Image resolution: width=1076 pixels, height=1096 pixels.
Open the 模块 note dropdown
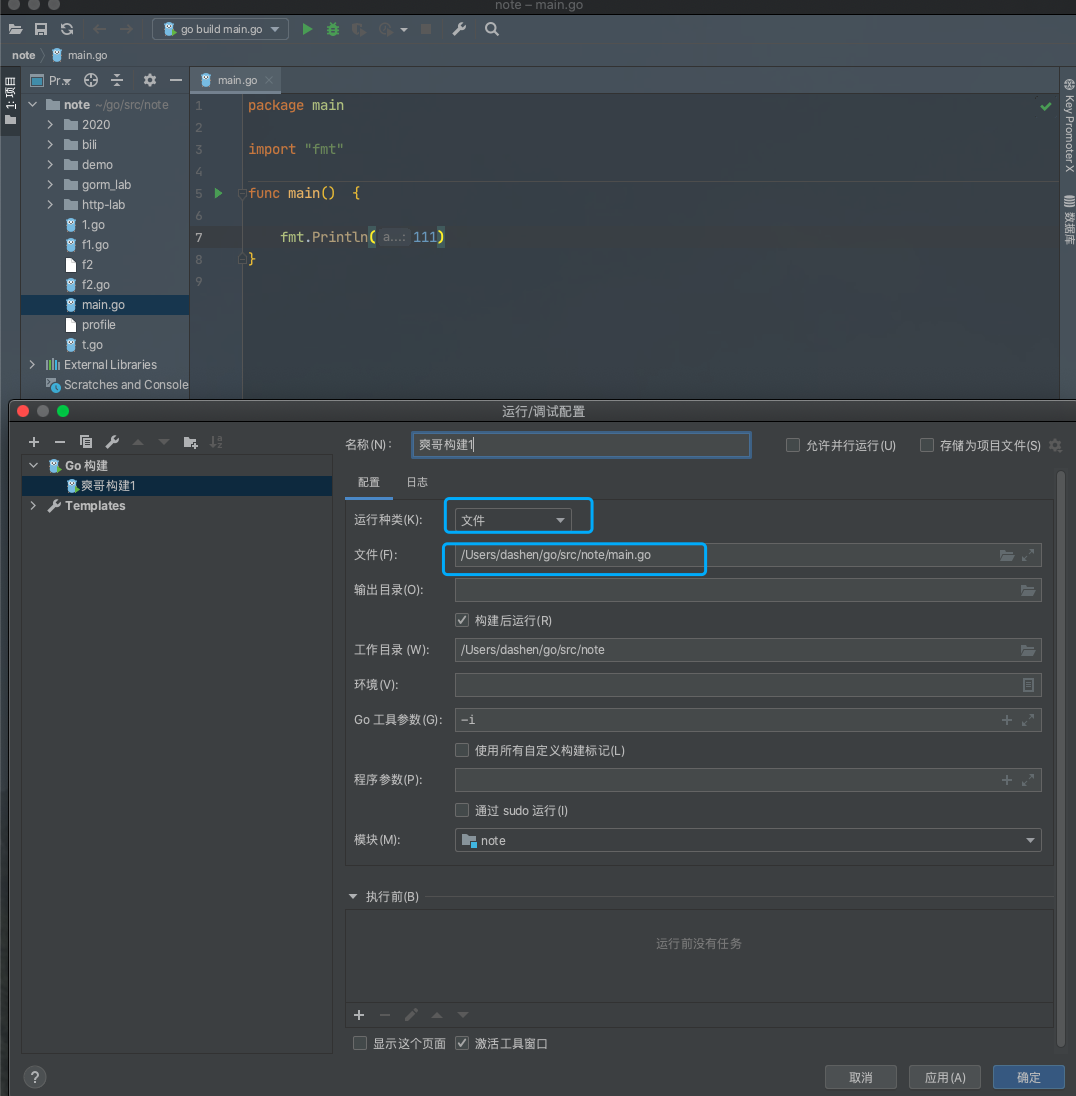click(x=747, y=841)
